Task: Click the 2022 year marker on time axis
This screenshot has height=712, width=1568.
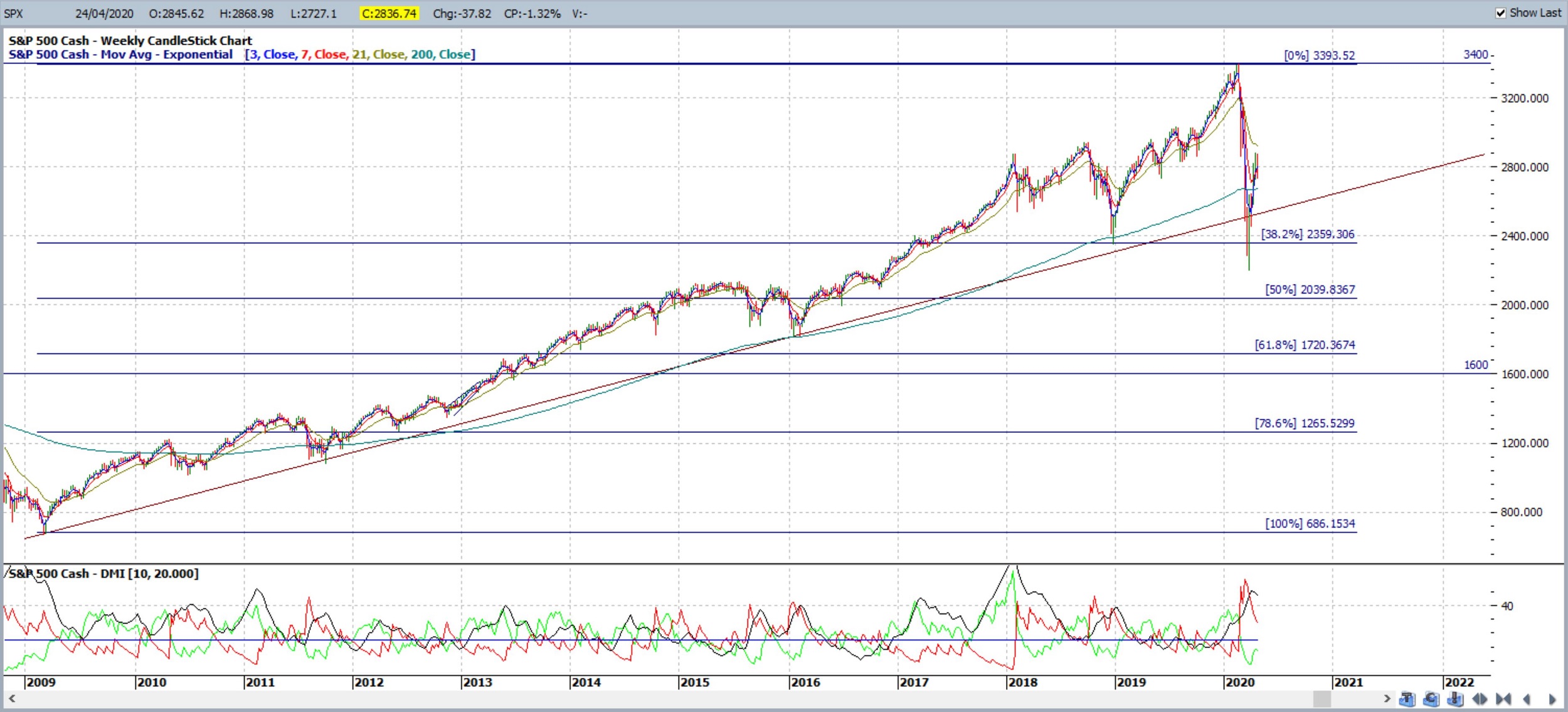Action: tap(1459, 683)
